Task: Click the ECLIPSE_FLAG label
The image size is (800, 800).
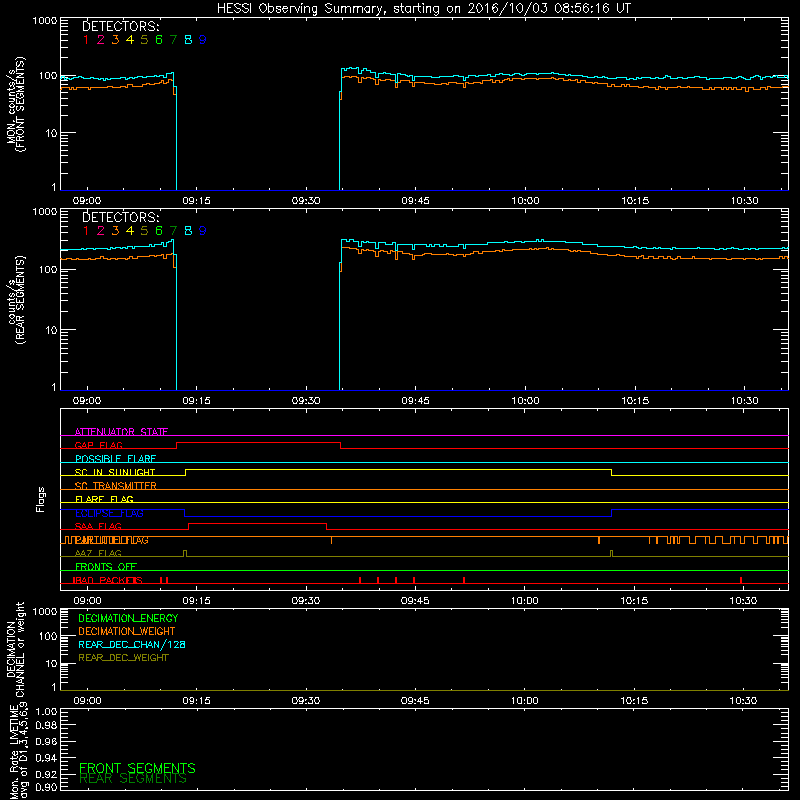Action: (109, 513)
